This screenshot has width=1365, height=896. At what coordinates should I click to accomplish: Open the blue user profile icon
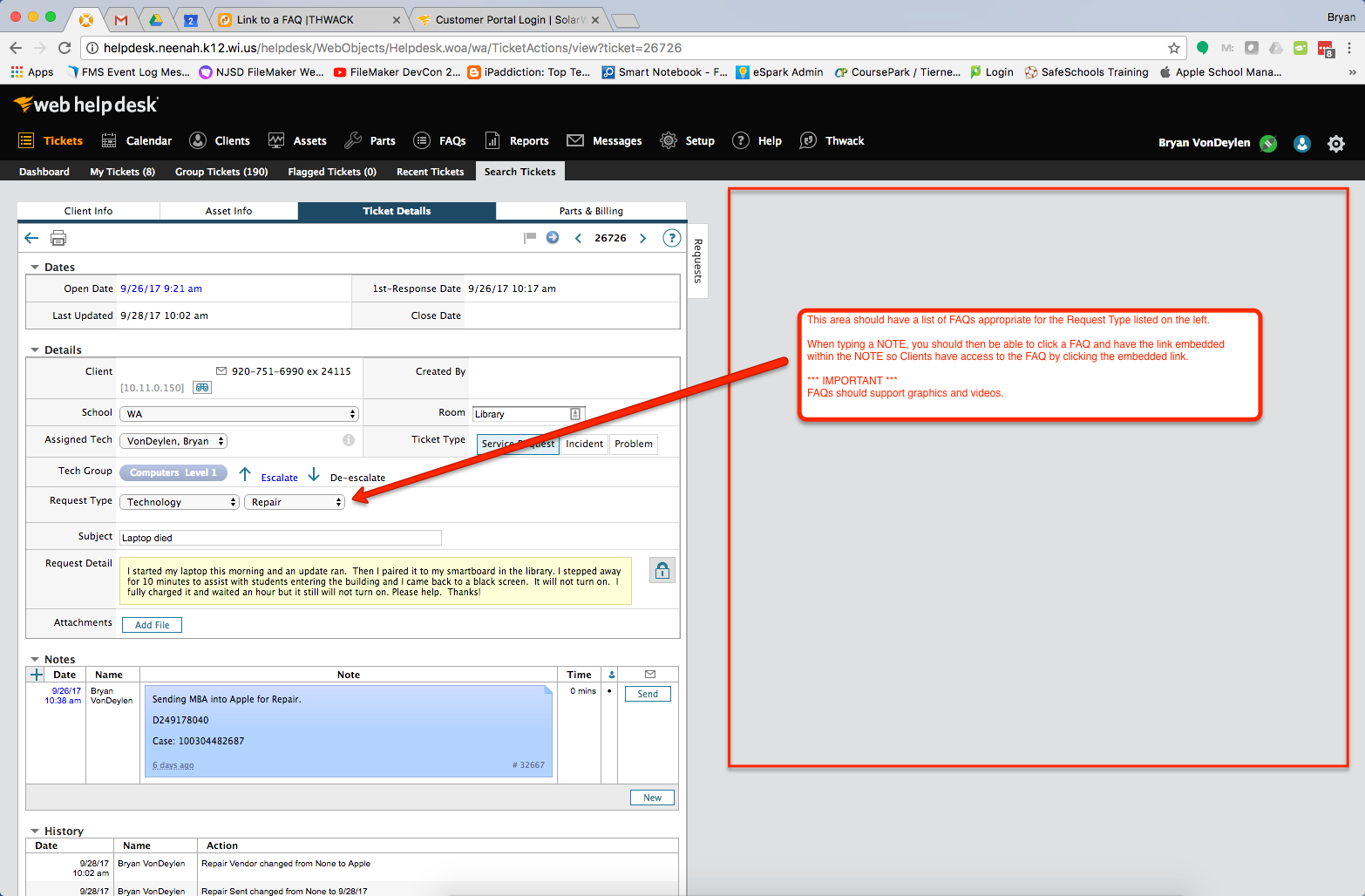[1302, 144]
